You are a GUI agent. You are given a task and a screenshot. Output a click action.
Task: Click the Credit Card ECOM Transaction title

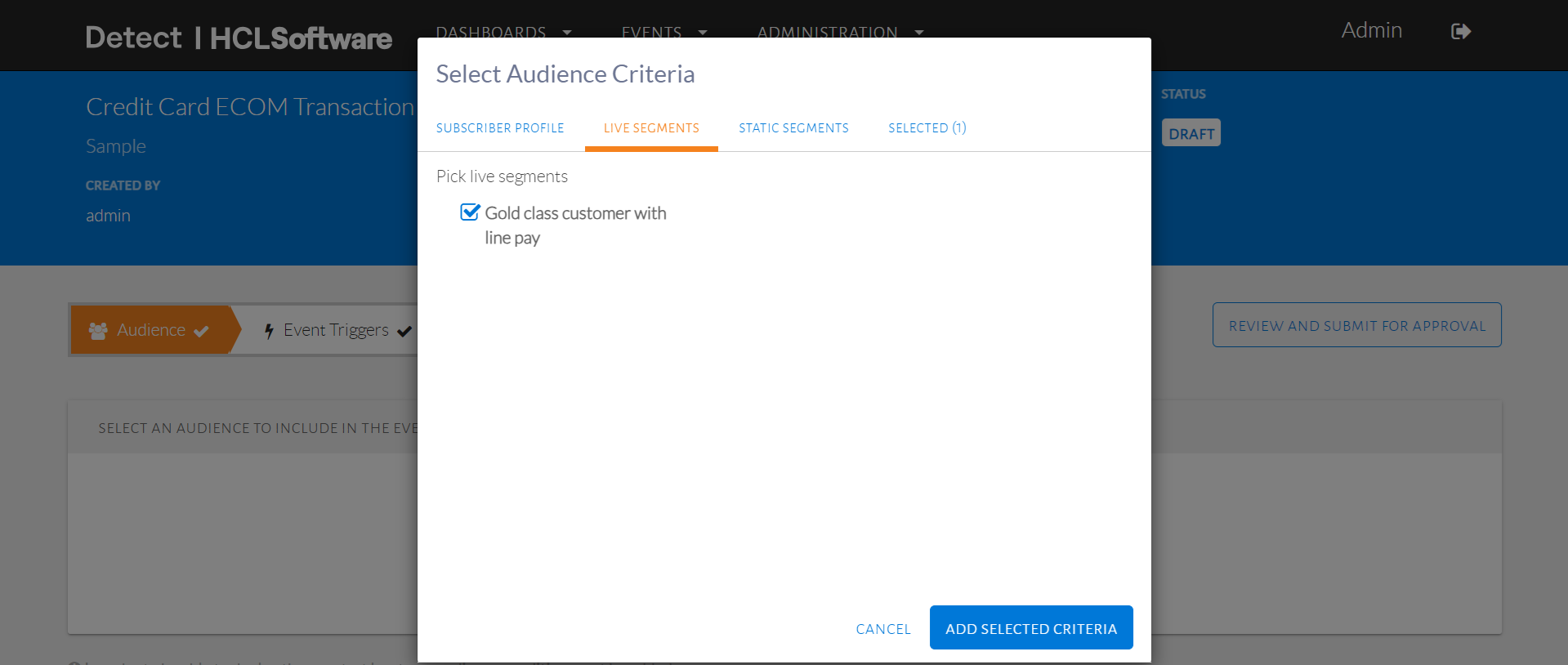250,107
